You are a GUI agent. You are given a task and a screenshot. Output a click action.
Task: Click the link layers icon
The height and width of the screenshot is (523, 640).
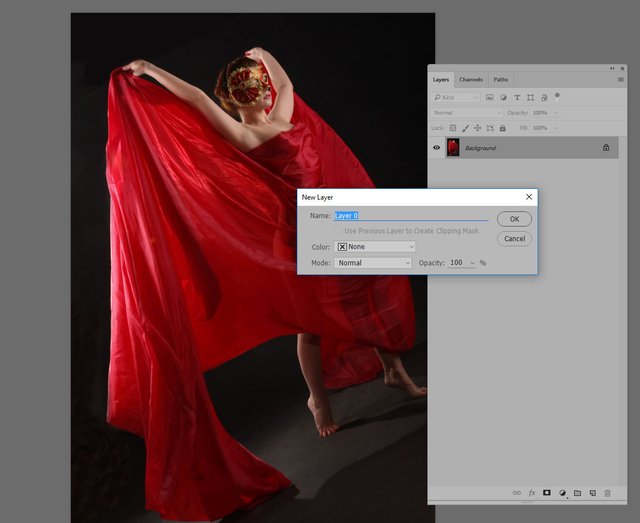[x=517, y=493]
